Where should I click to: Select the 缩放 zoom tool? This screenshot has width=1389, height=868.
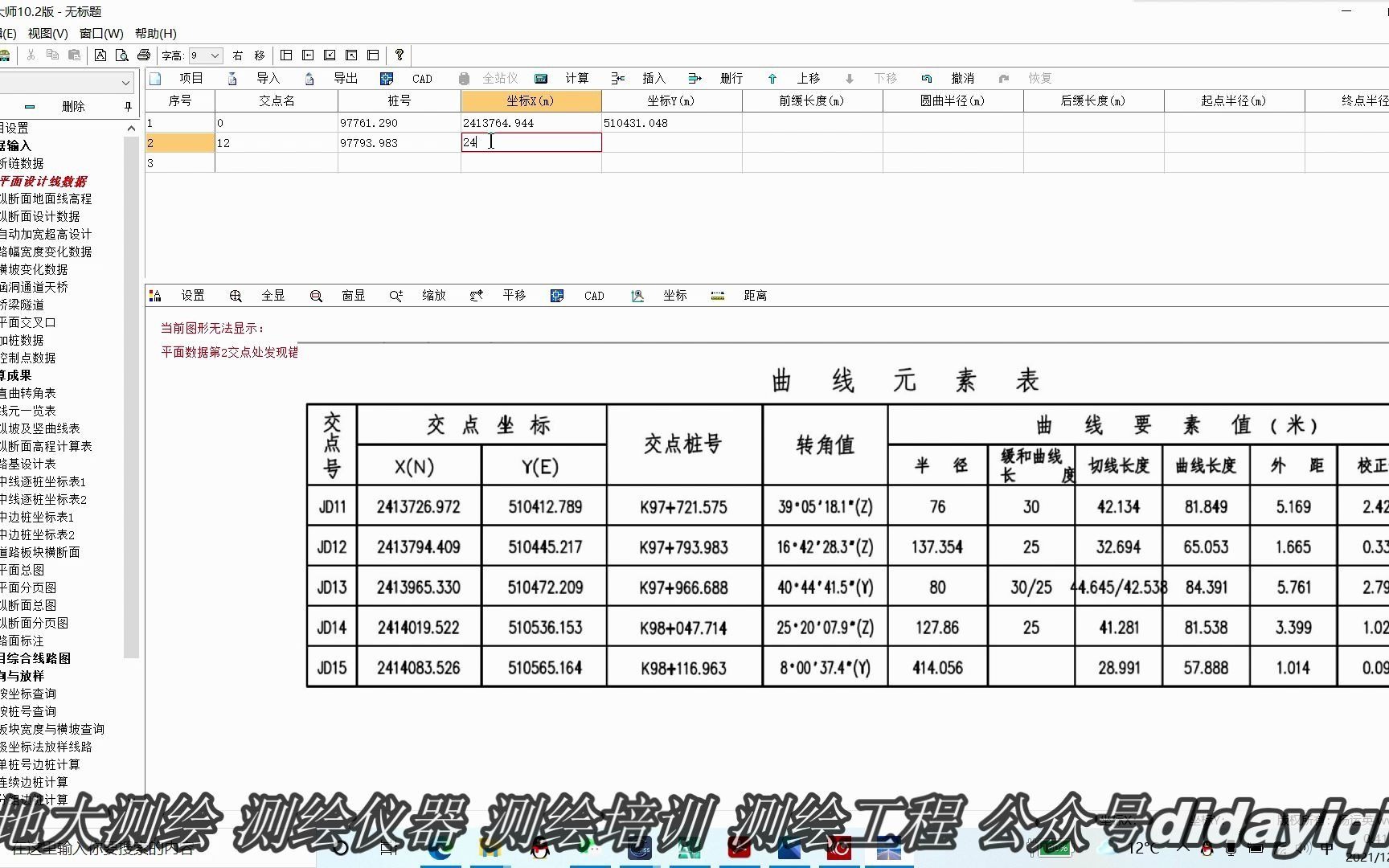(433, 295)
